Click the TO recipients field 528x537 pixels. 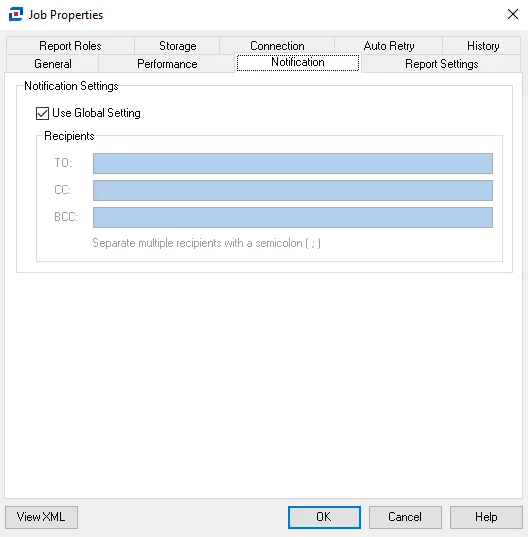click(293, 163)
